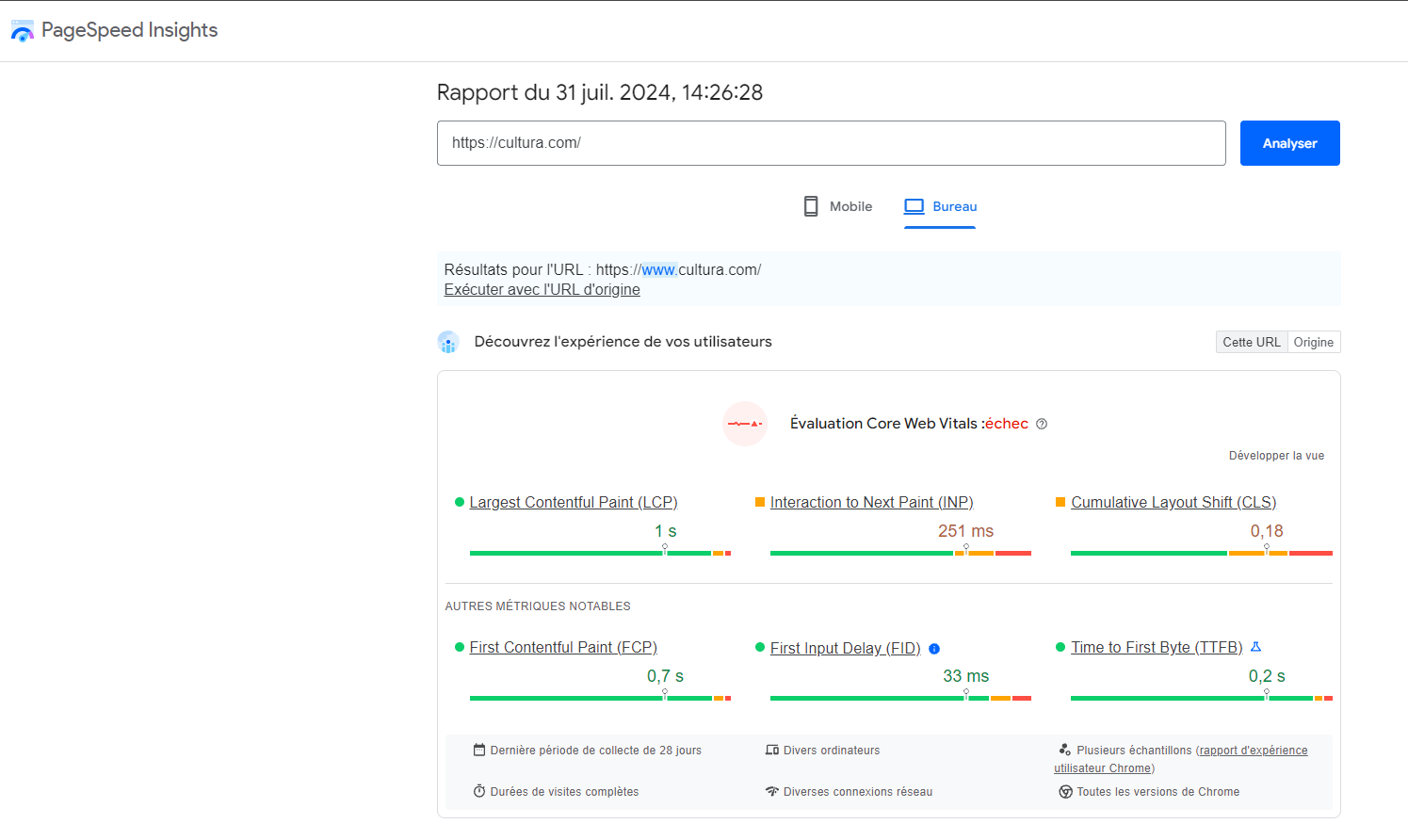
Task: Click the URL input field
Action: coord(831,143)
